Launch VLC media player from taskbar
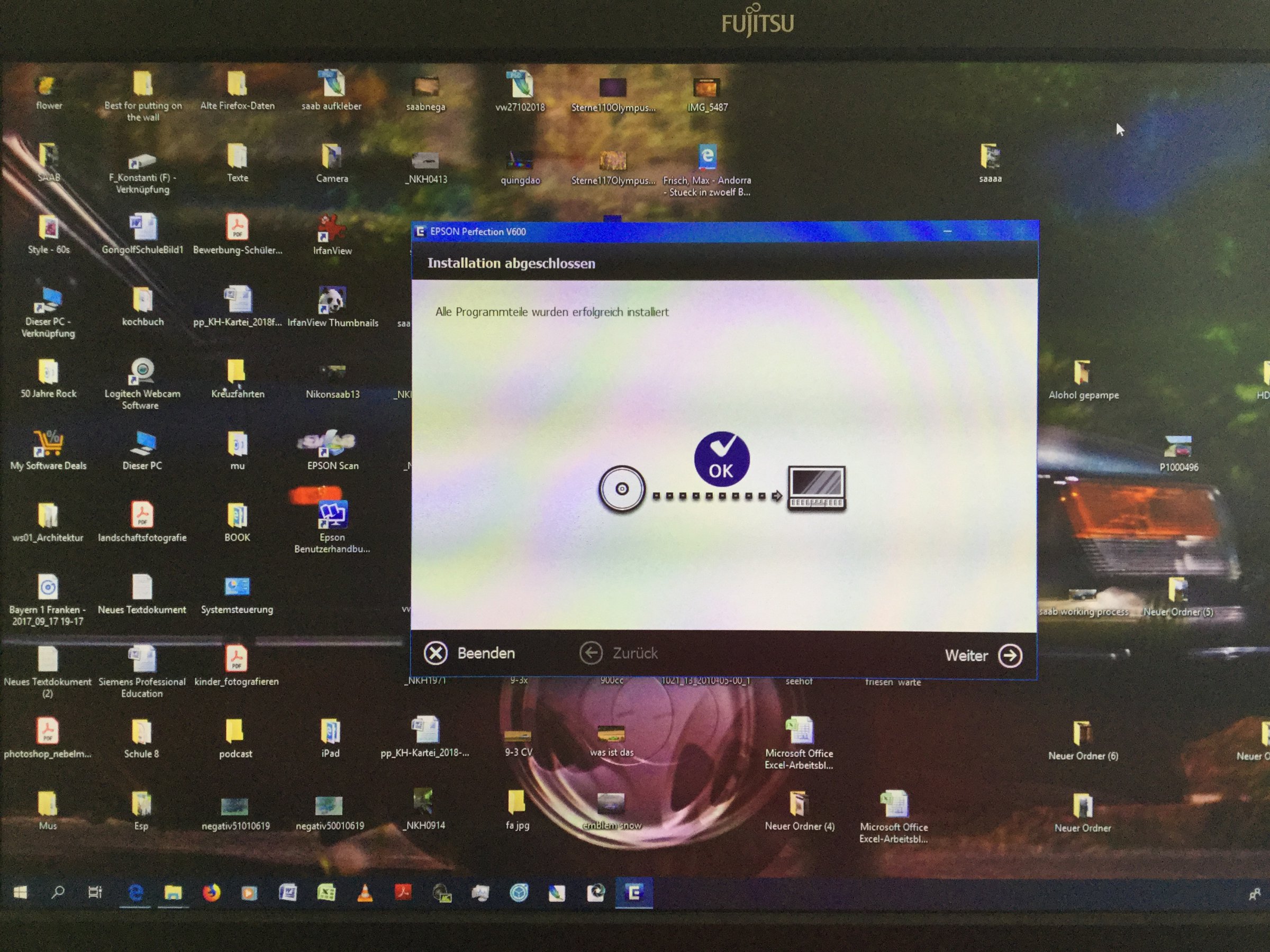1270x952 pixels. pos(365,893)
